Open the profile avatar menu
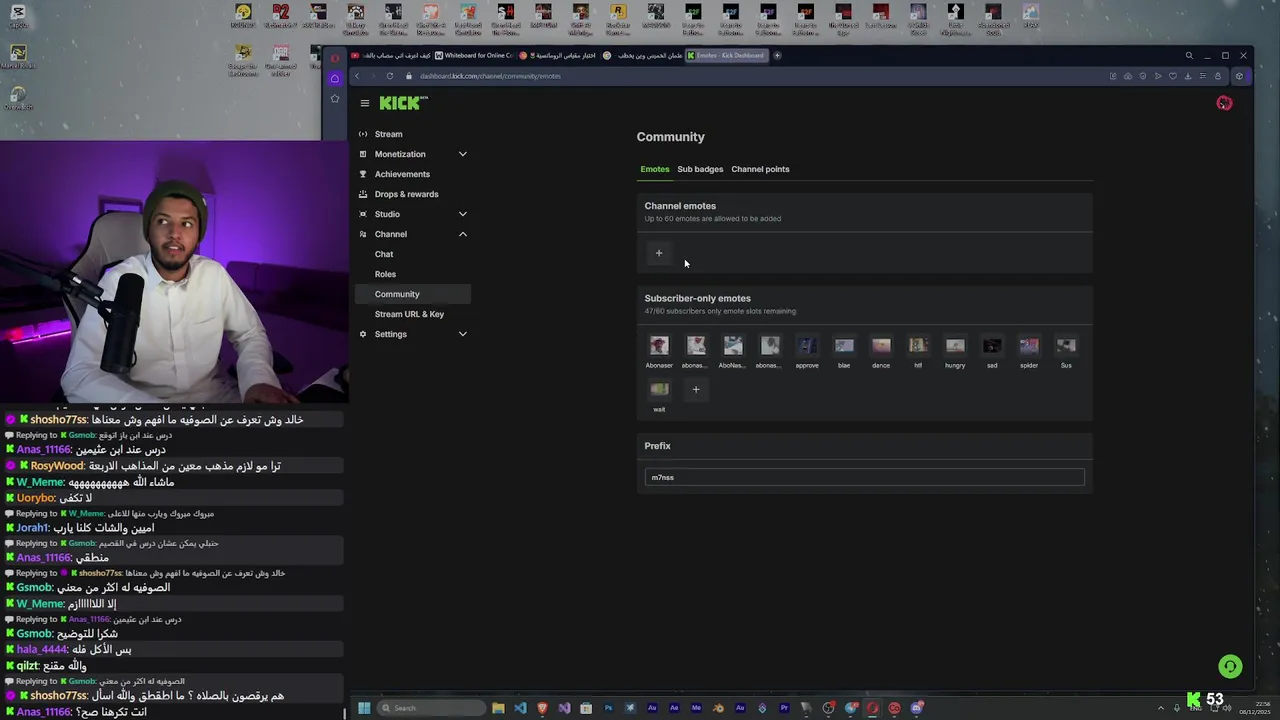The image size is (1280, 720). 1224,103
